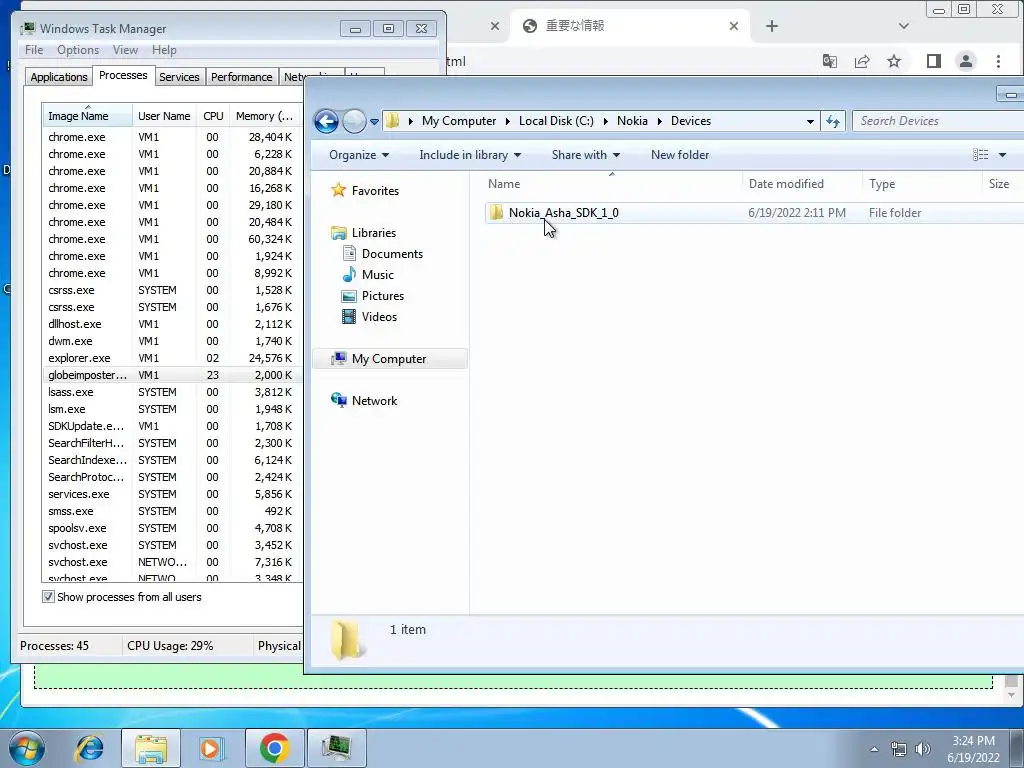The width and height of the screenshot is (1024, 768).
Task: Open Task Manager Help menu
Action: [164, 50]
